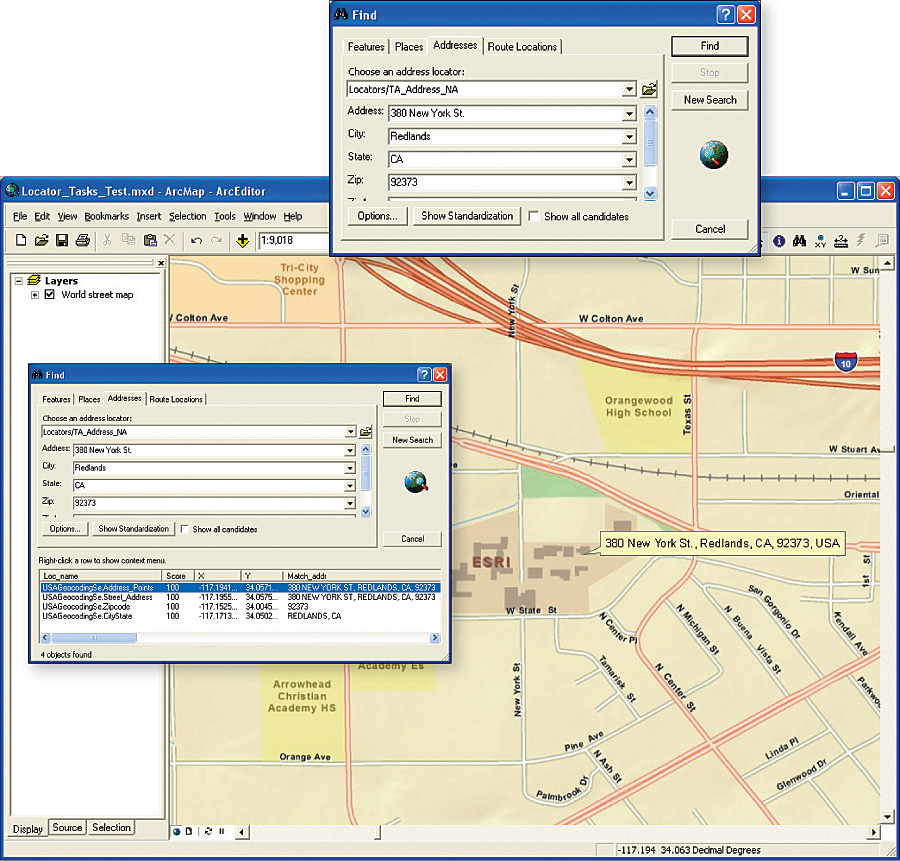Click scroll-down arrow of top Find dialog fields
Screen dimensions: 900x861
pos(650,193)
